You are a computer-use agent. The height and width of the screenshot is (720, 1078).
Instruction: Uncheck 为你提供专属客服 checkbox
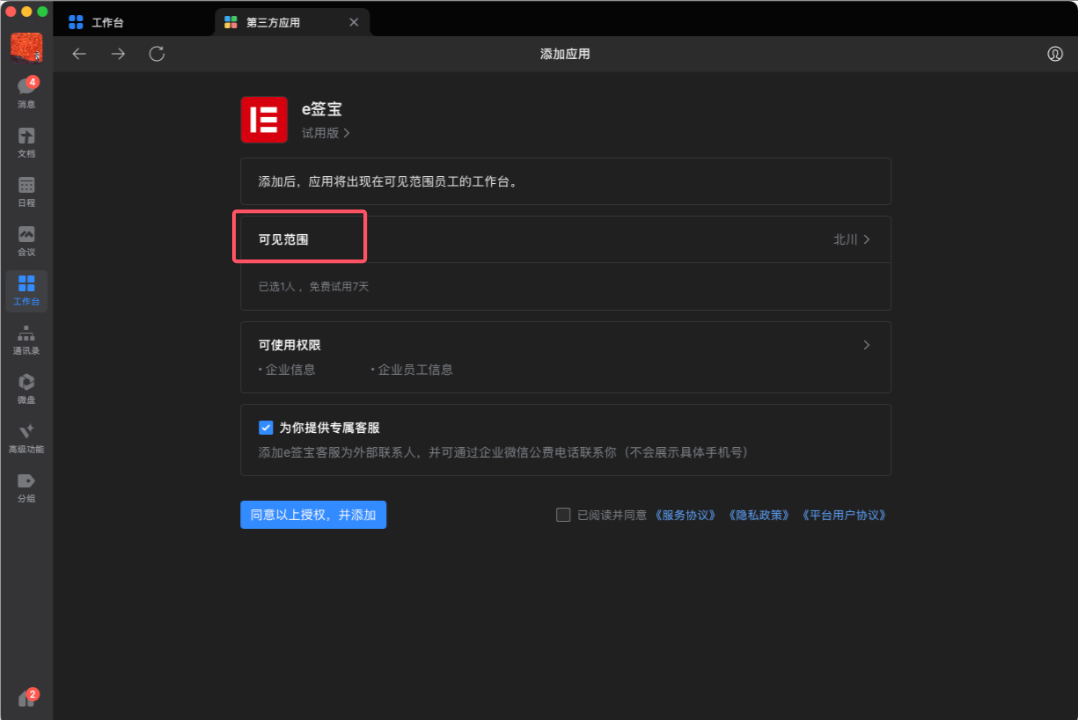tap(265, 428)
